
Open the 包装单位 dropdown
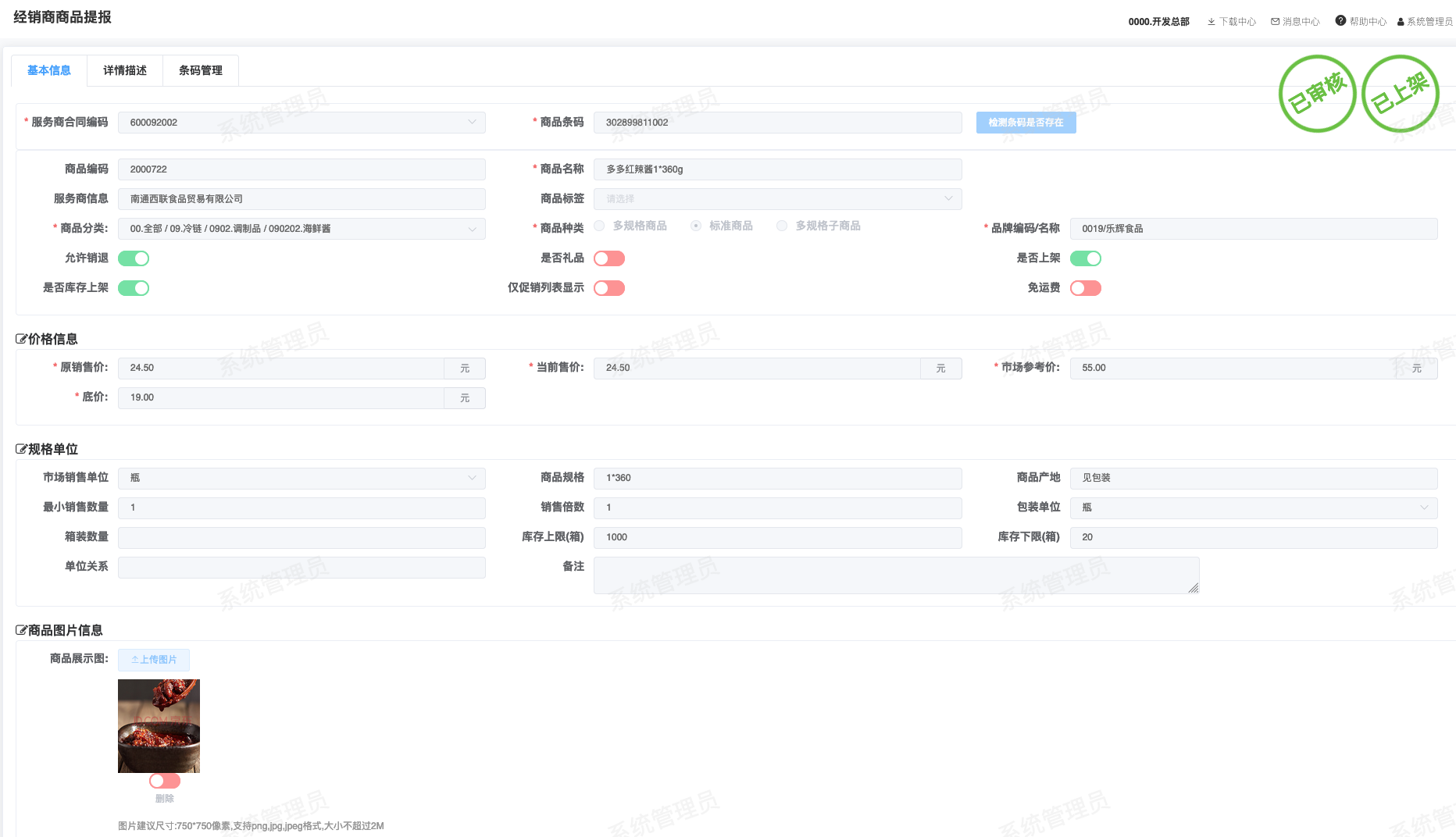click(x=1254, y=508)
